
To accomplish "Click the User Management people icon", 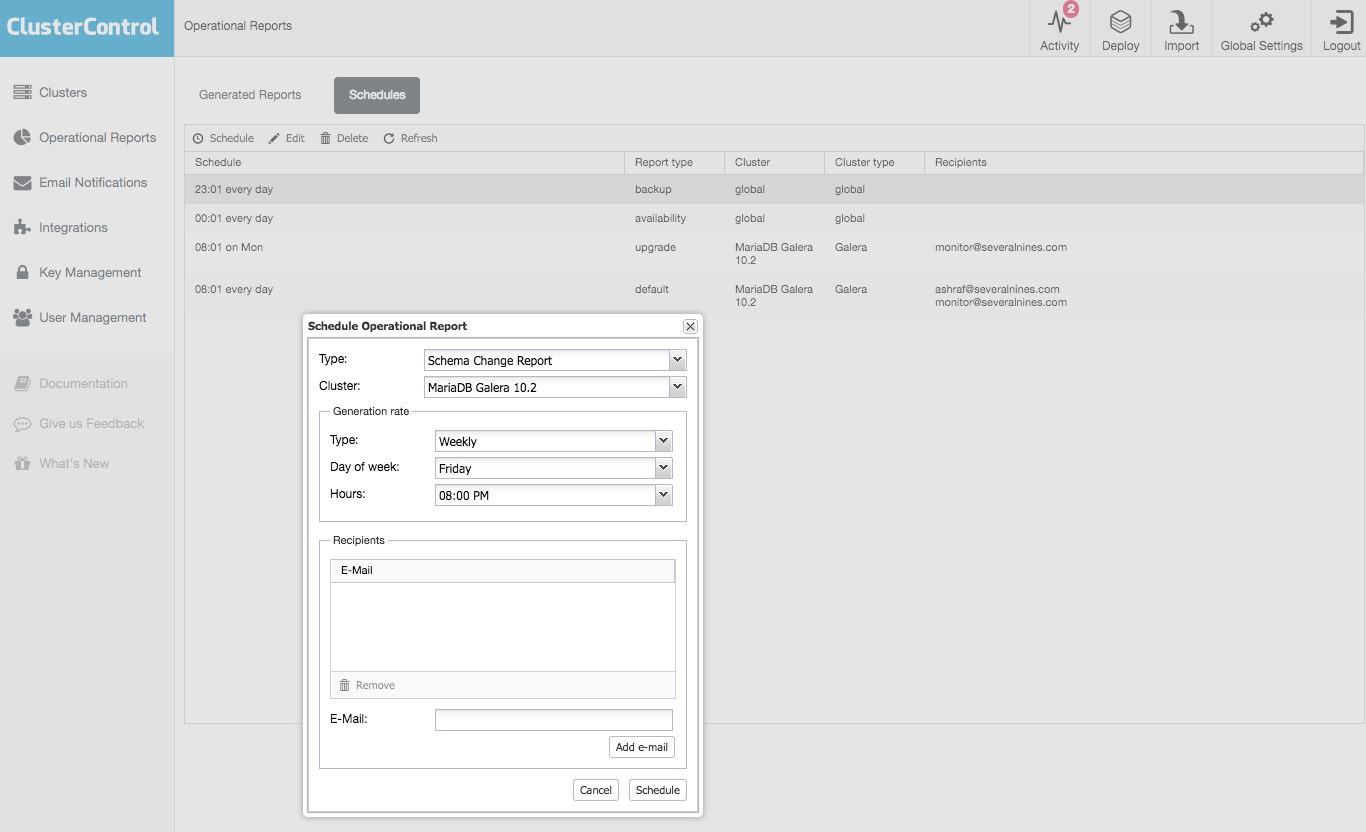I will coord(22,317).
